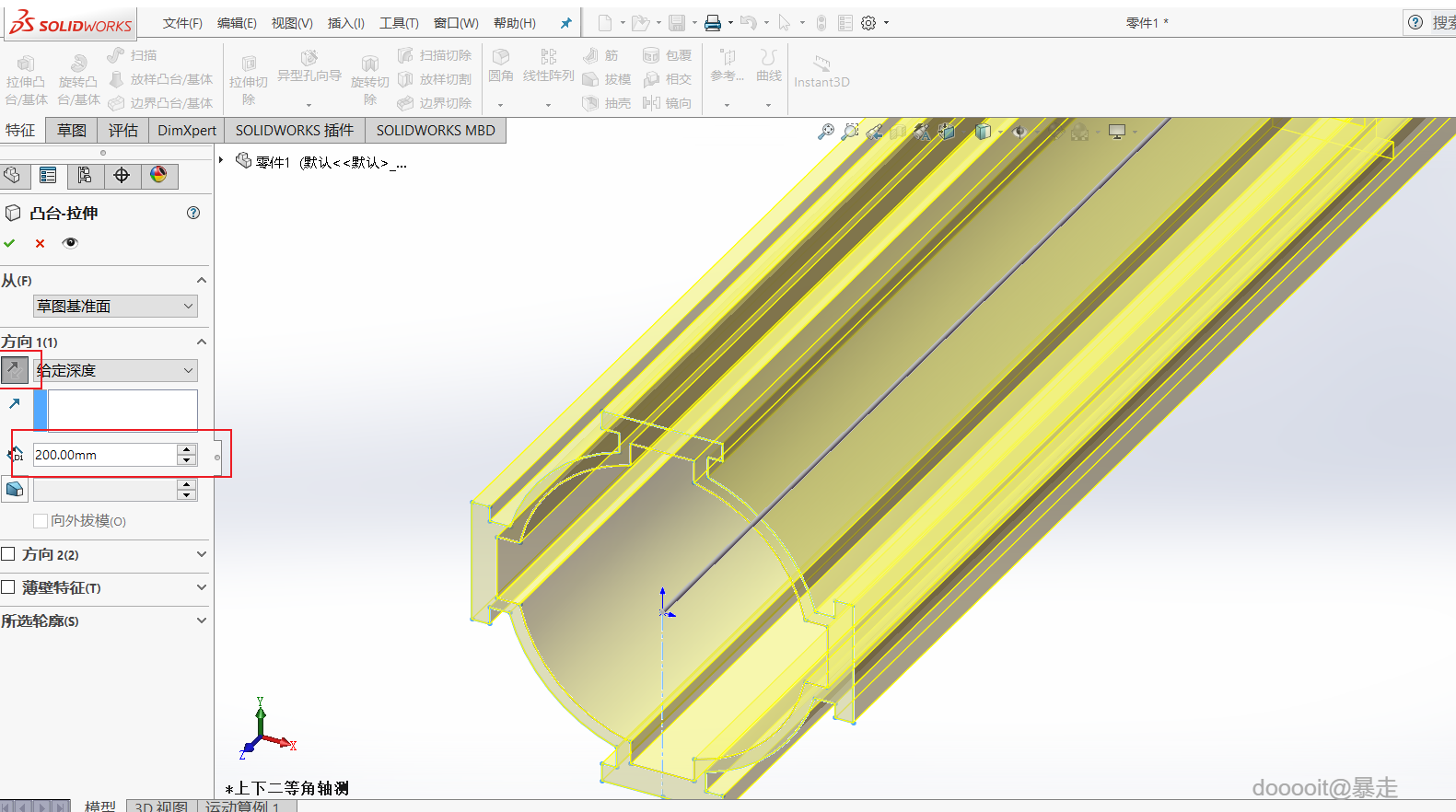1456x812 pixels.
Task: Click the Fillet (圆角) tool
Action: pyautogui.click(x=501, y=66)
